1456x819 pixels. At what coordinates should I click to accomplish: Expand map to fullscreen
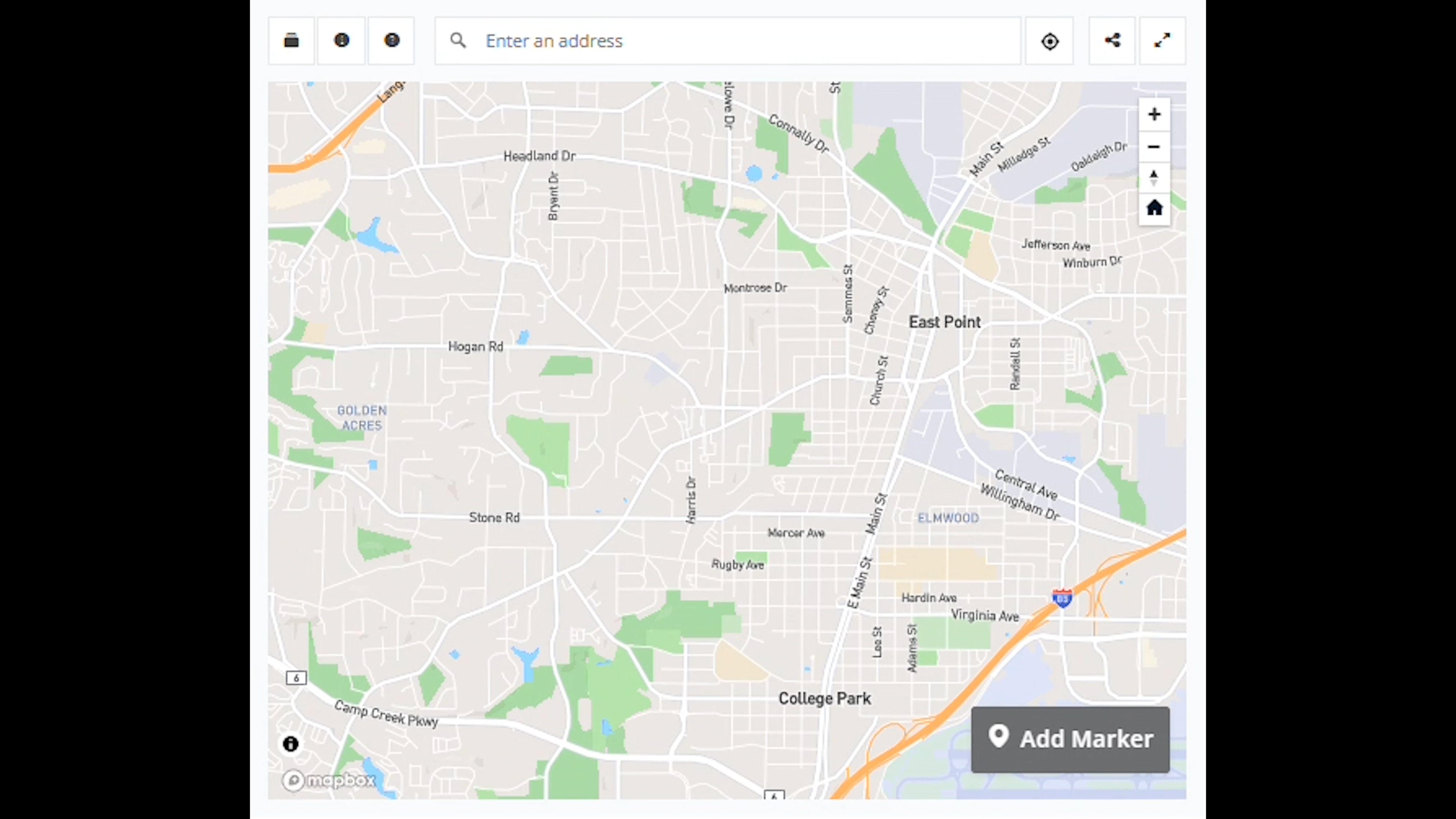pyautogui.click(x=1162, y=41)
